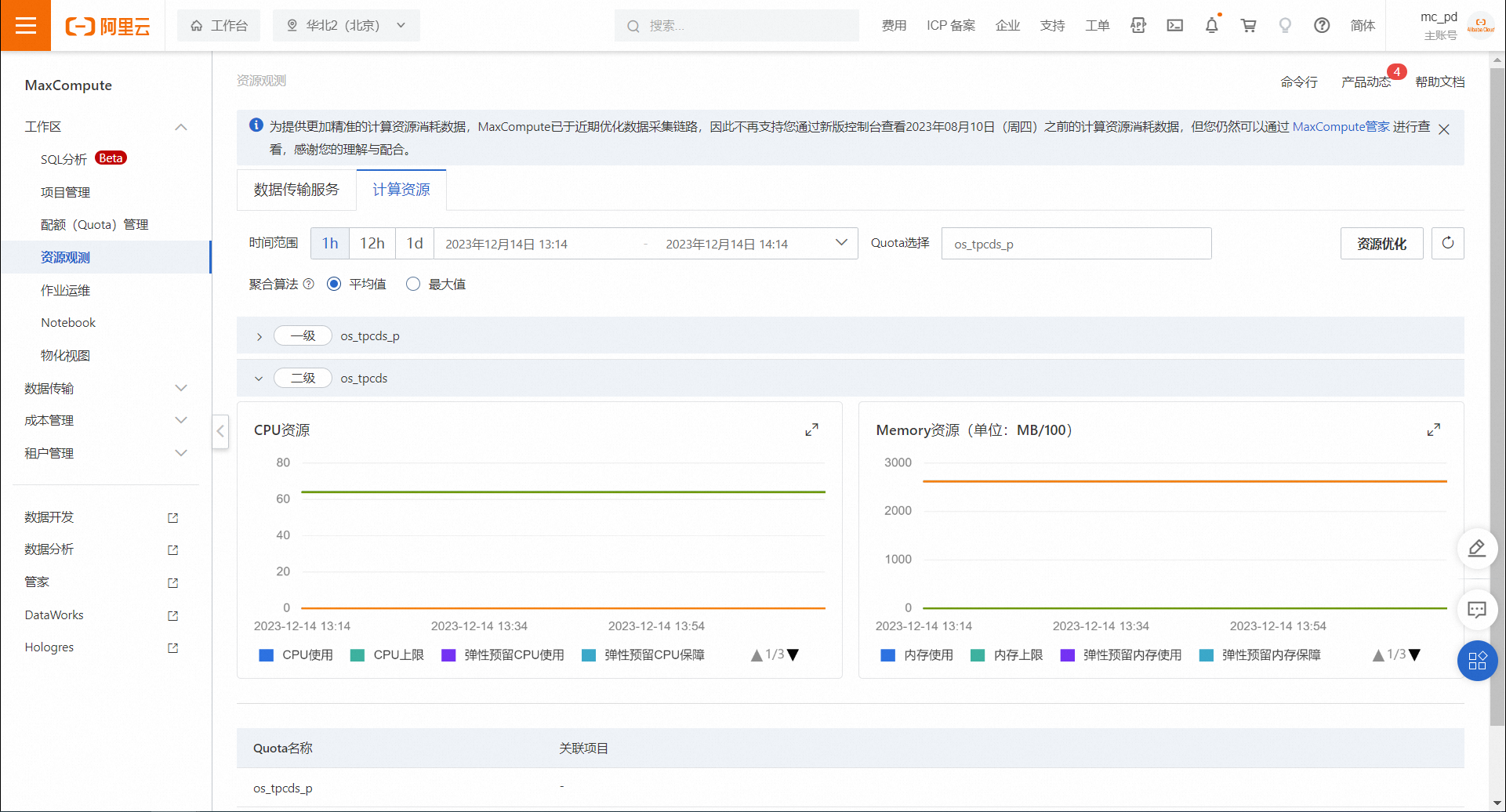This screenshot has width=1506, height=812.
Task: Open DataWorks external link icon
Action: (173, 615)
